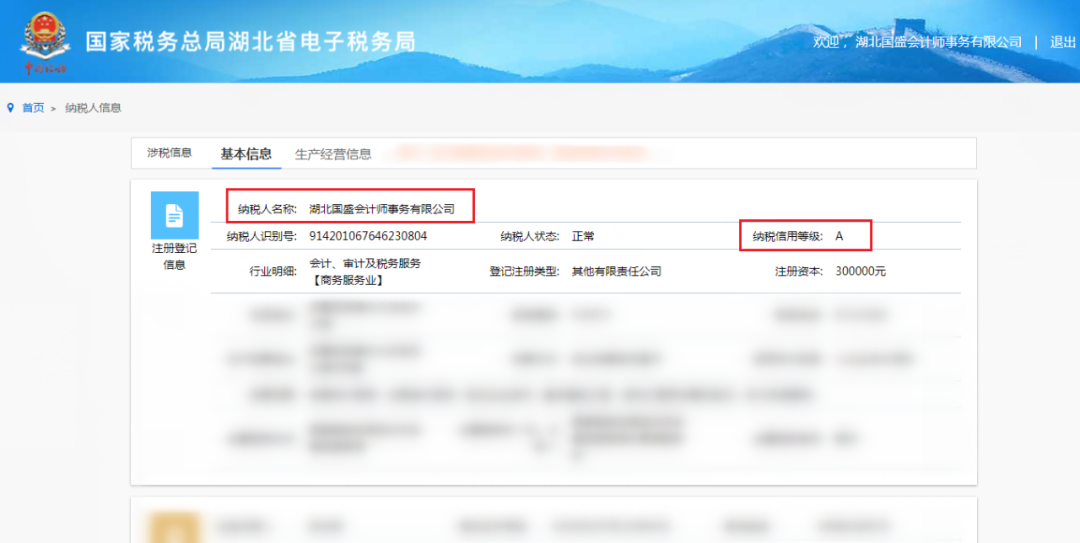
Task: Click 退出 to log out
Action: pos(1063,42)
